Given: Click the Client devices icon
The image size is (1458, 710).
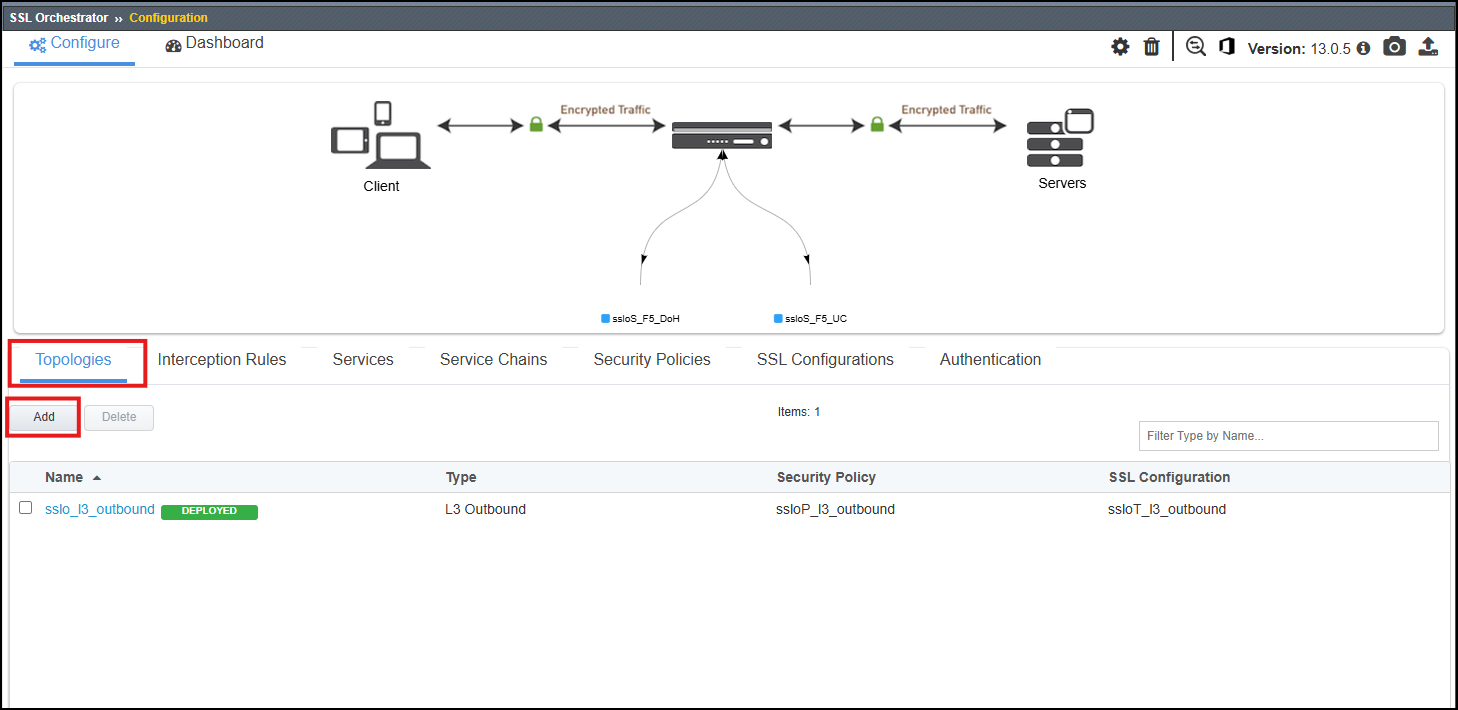Looking at the screenshot, I should pyautogui.click(x=381, y=135).
